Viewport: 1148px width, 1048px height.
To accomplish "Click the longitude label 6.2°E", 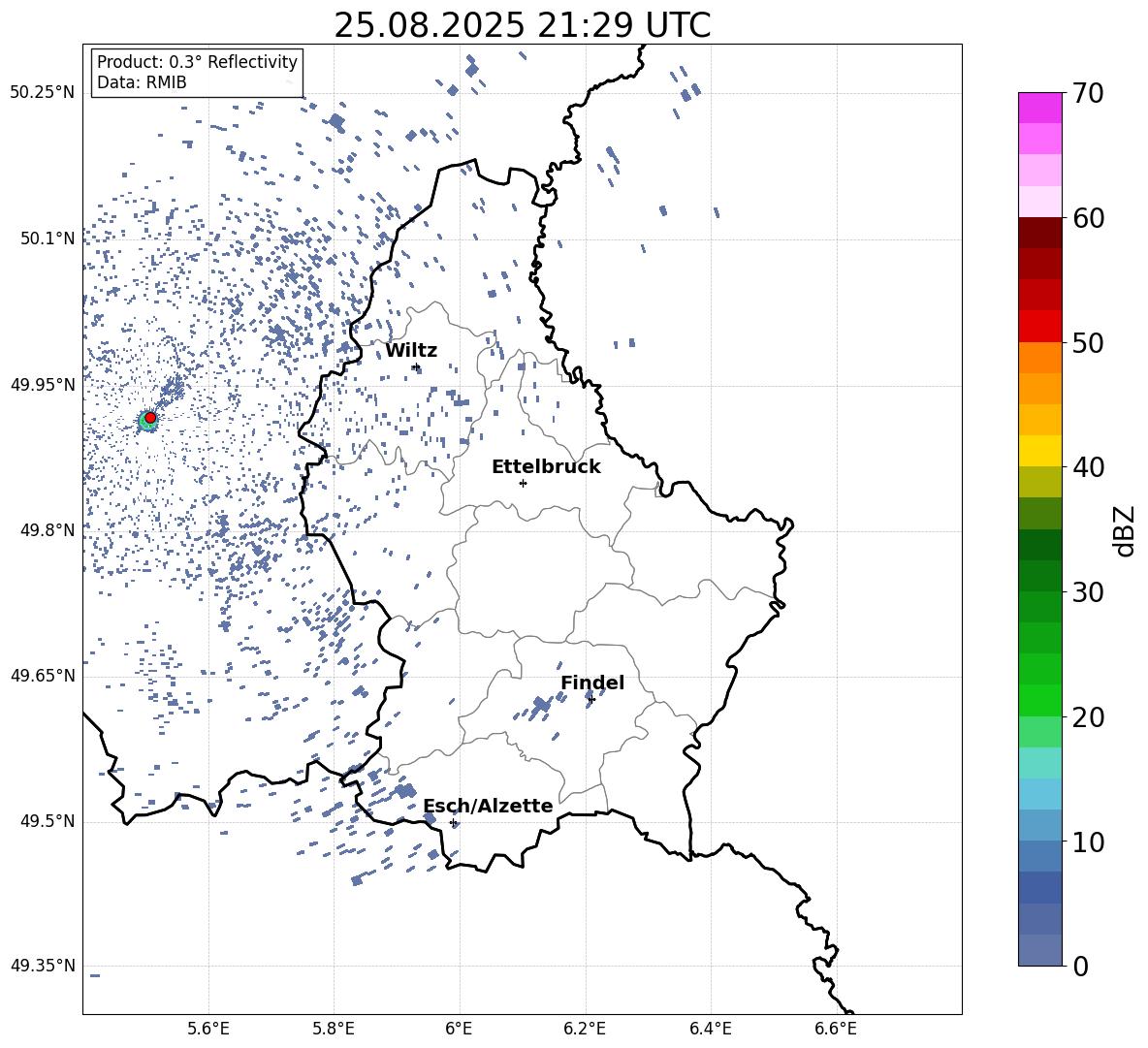I will click(585, 1029).
